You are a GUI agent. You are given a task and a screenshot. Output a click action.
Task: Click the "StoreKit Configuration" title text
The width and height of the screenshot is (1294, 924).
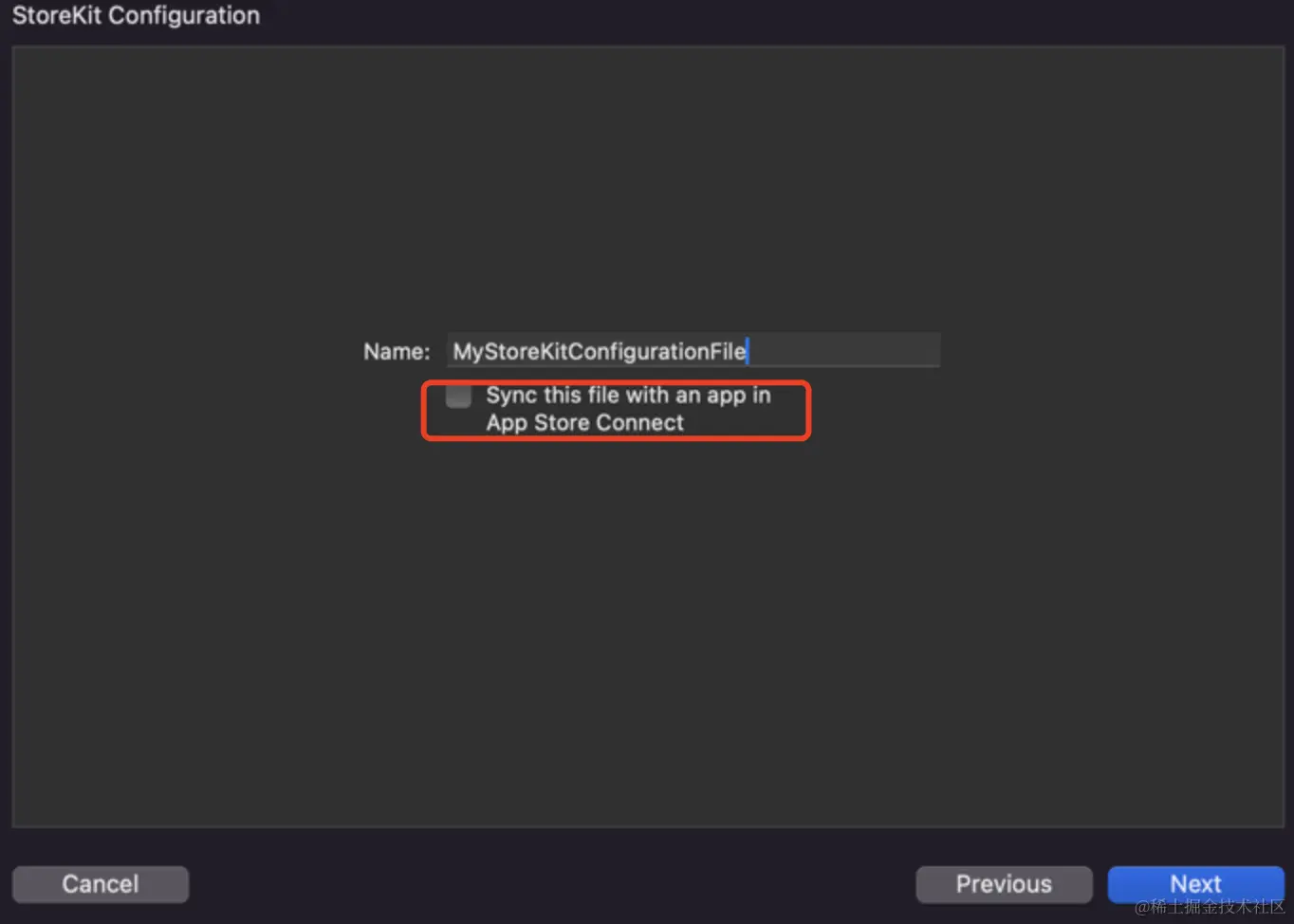click(x=136, y=15)
